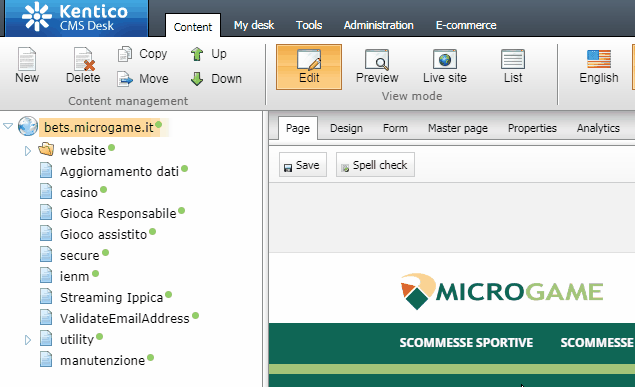Collapse the bets.microgame.it root node
The image size is (635, 387).
click(8, 126)
